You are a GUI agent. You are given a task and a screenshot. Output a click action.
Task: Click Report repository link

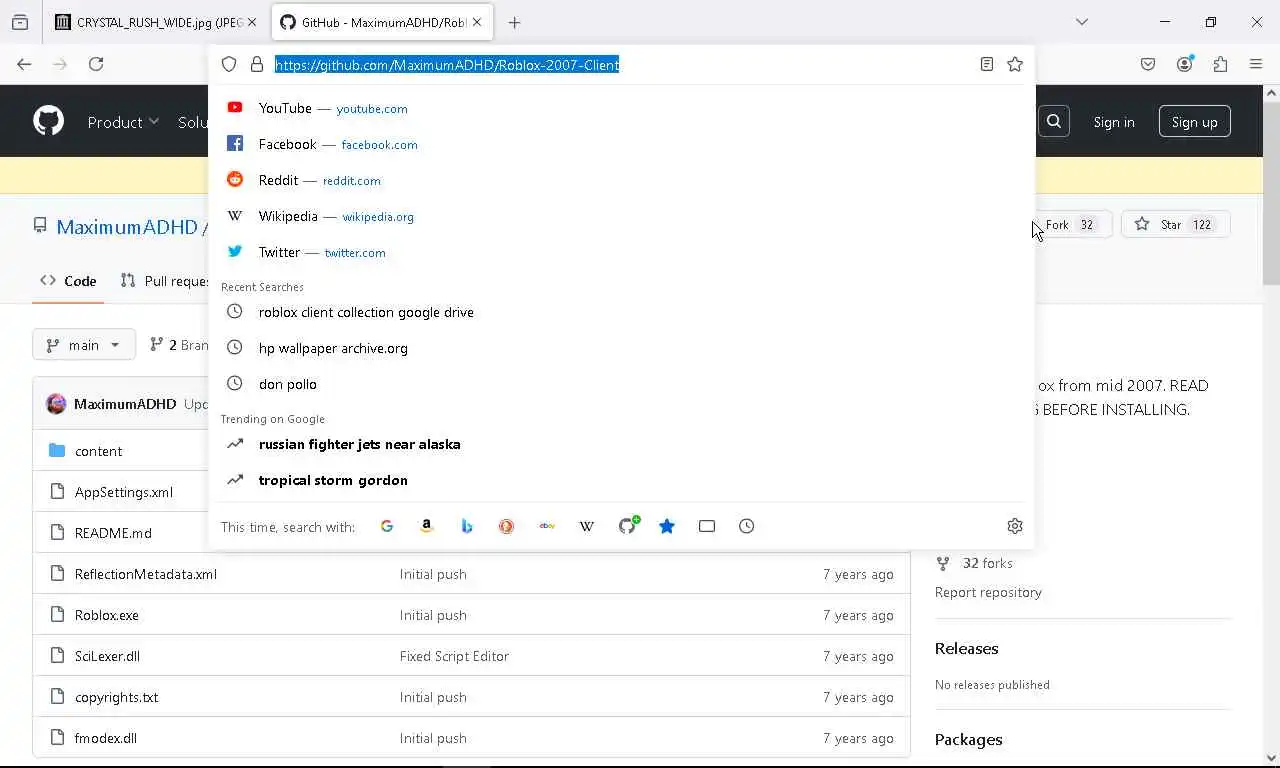point(988,592)
